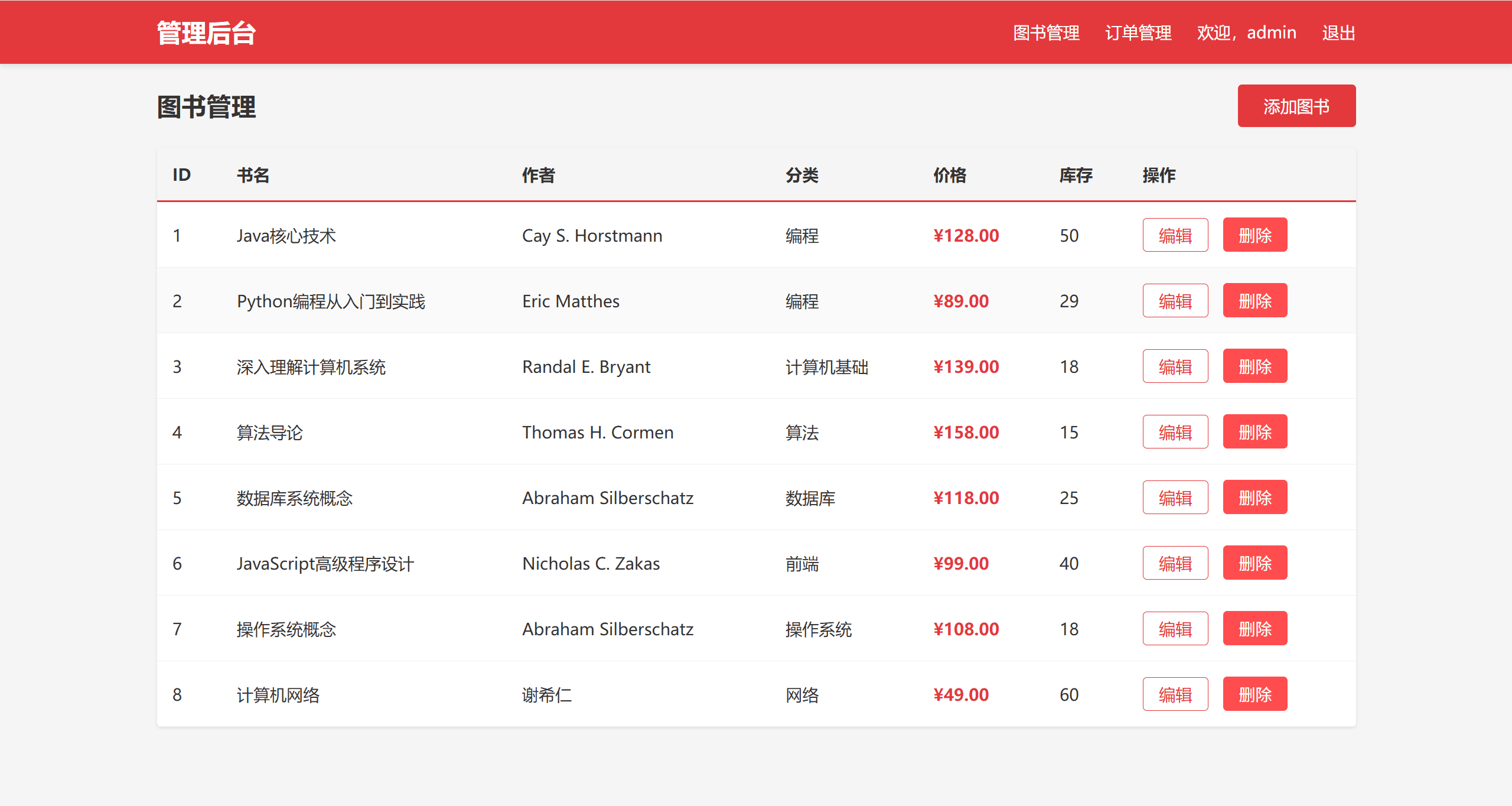Delete the 算法导论 book
Screen dimensions: 1512x806
1255,431
